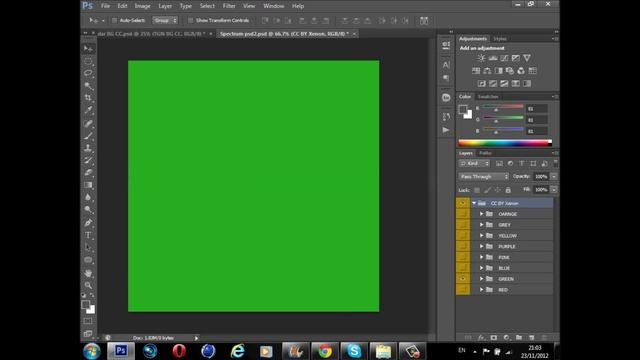
Task: Click the layer styles fx button
Action: tap(481, 338)
